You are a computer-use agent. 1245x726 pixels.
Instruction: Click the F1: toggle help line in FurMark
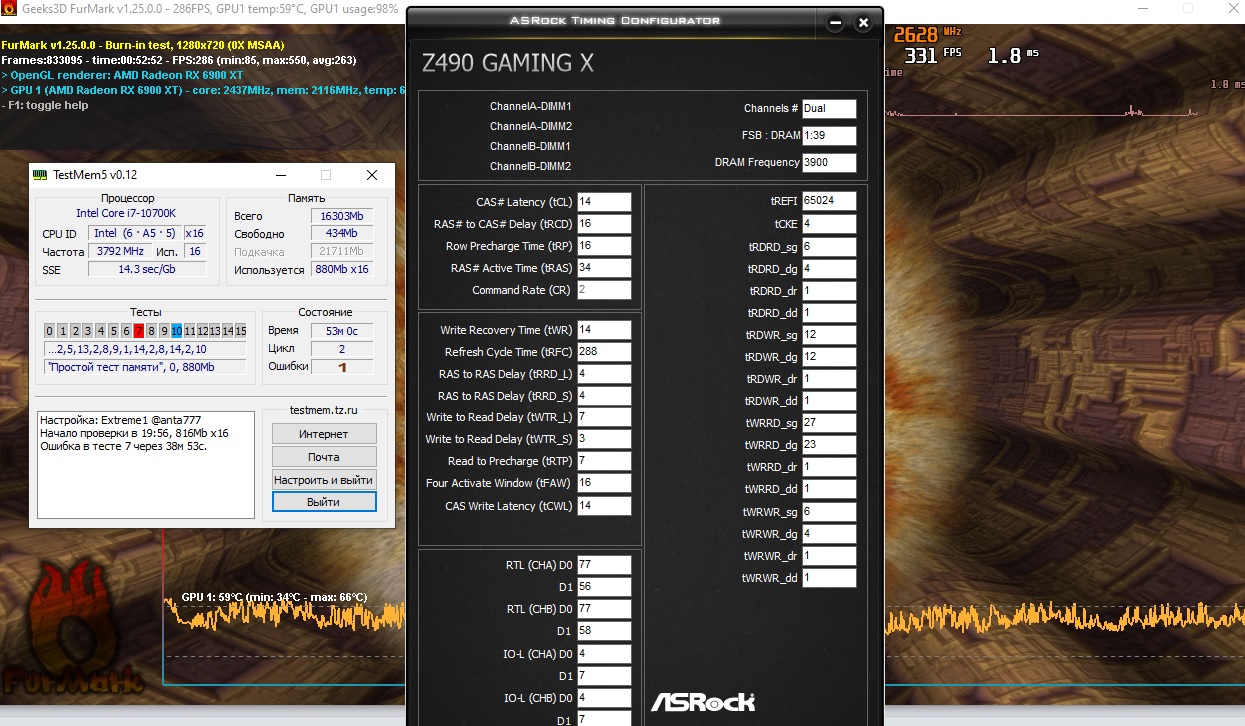point(44,105)
